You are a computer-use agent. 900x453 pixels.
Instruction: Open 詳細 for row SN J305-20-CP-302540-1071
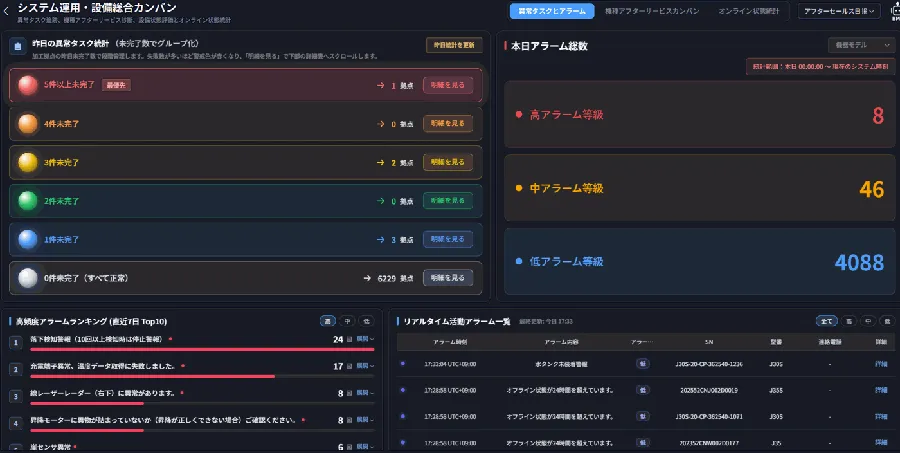tap(881, 416)
